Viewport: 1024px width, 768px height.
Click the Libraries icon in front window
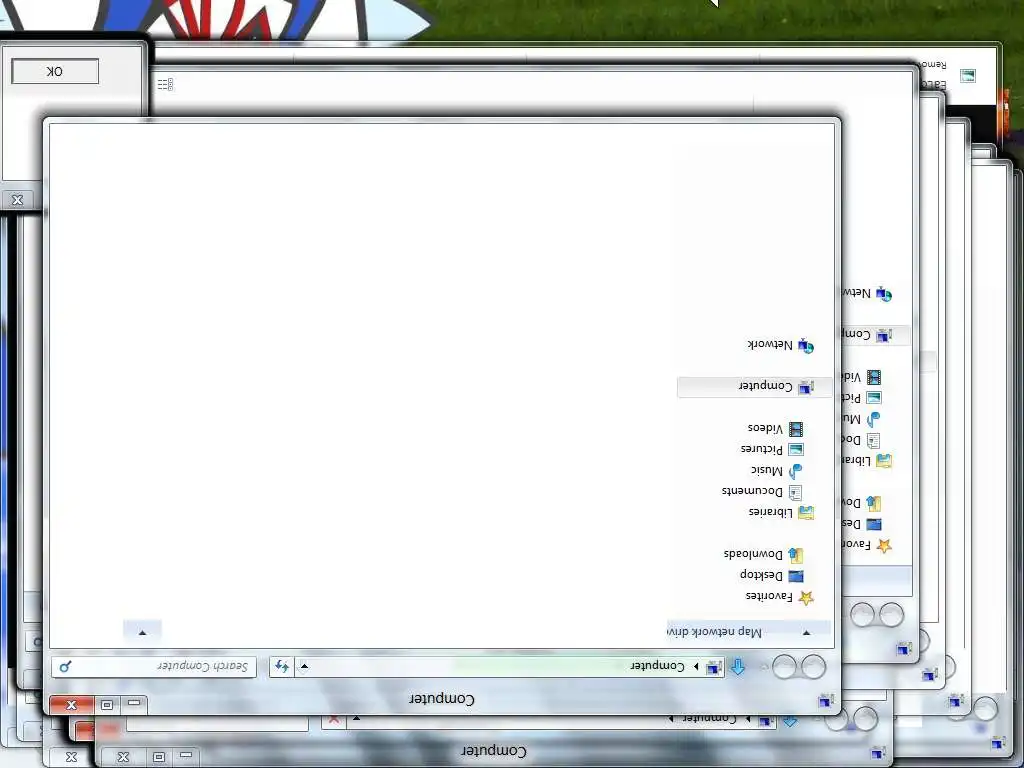806,513
